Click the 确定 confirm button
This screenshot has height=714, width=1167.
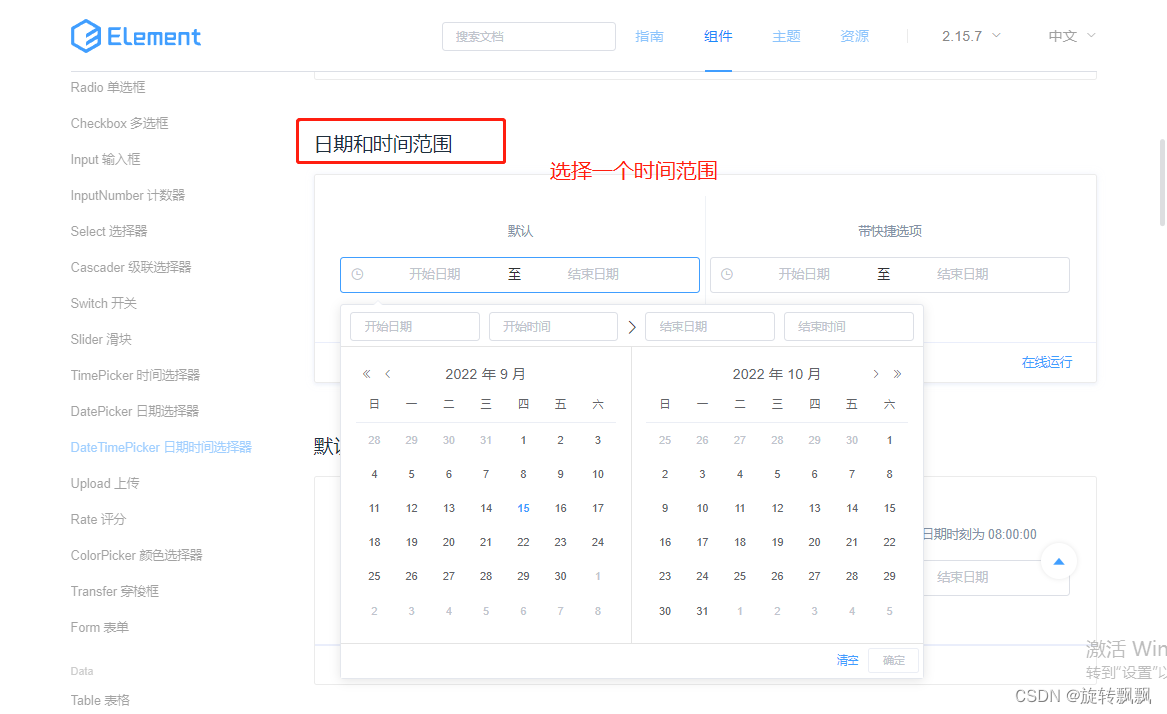pyautogui.click(x=893, y=660)
